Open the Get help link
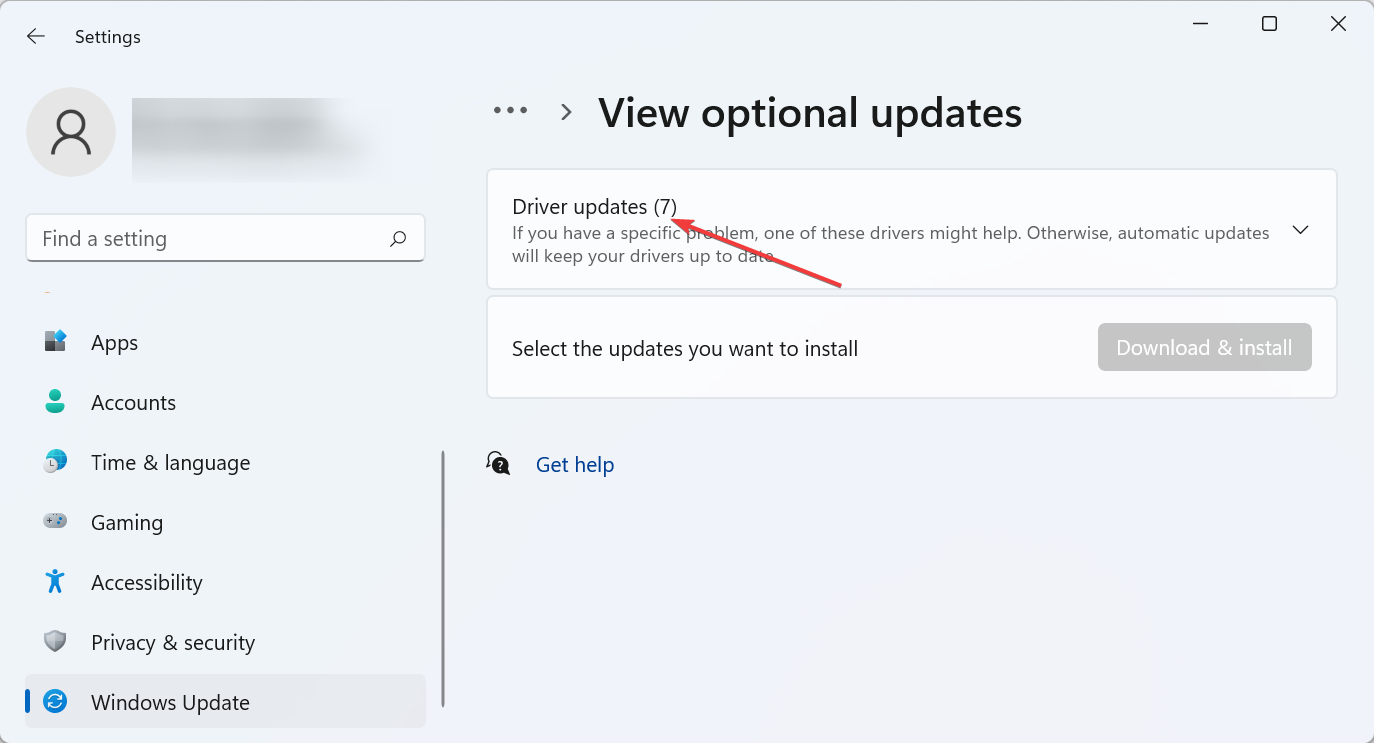Screen dimensions: 1374x743 point(575,465)
